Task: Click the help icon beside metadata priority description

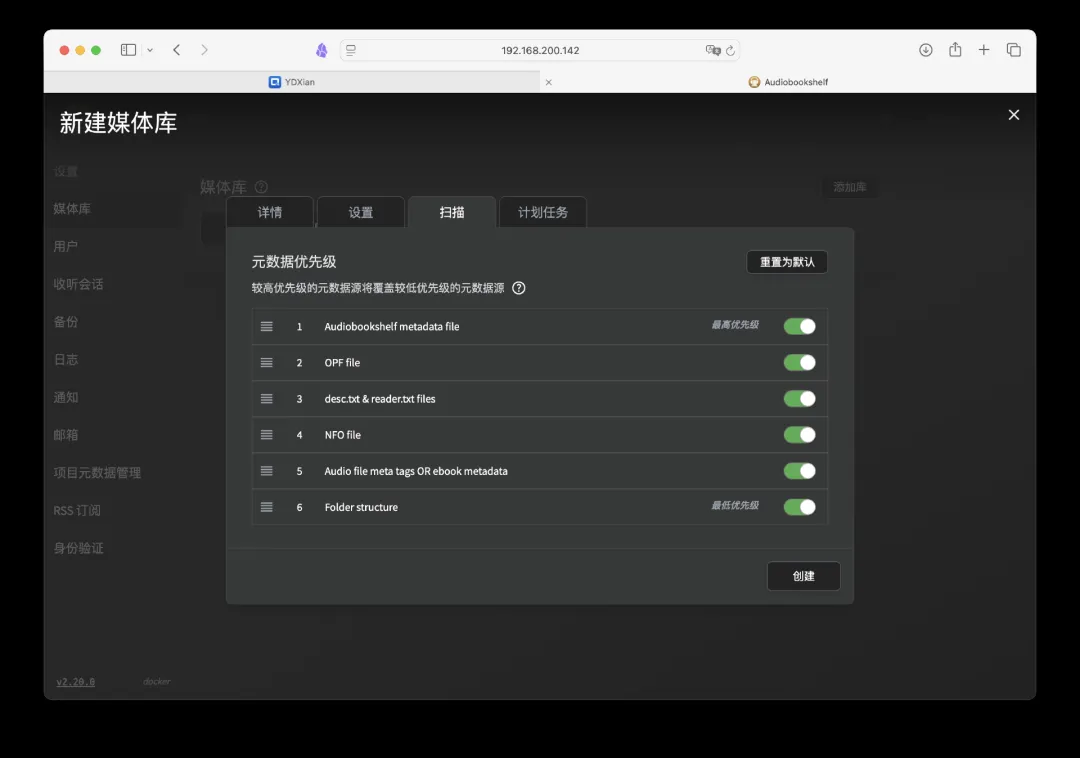Action: click(x=519, y=288)
